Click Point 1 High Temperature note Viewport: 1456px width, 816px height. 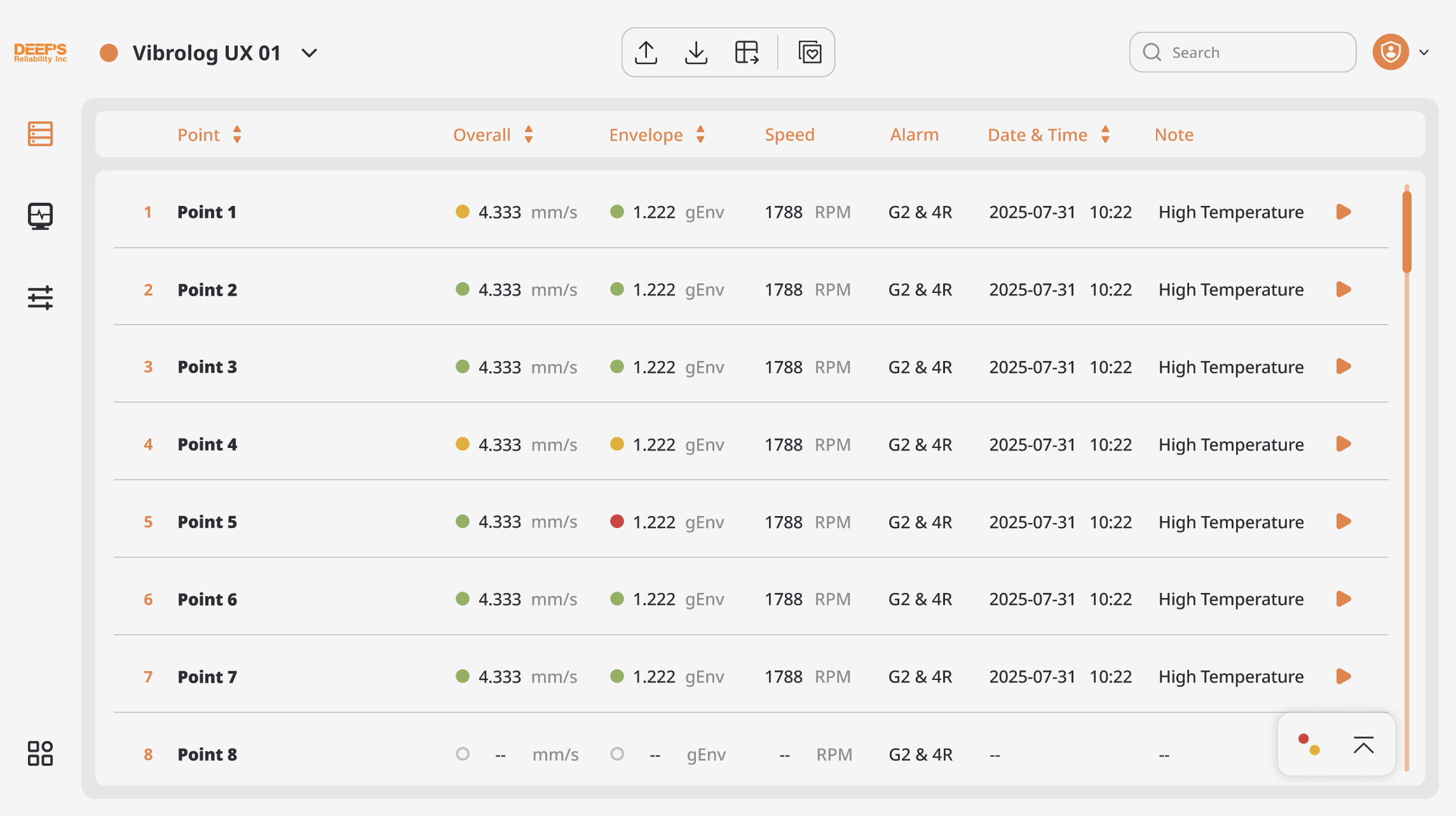point(1231,212)
